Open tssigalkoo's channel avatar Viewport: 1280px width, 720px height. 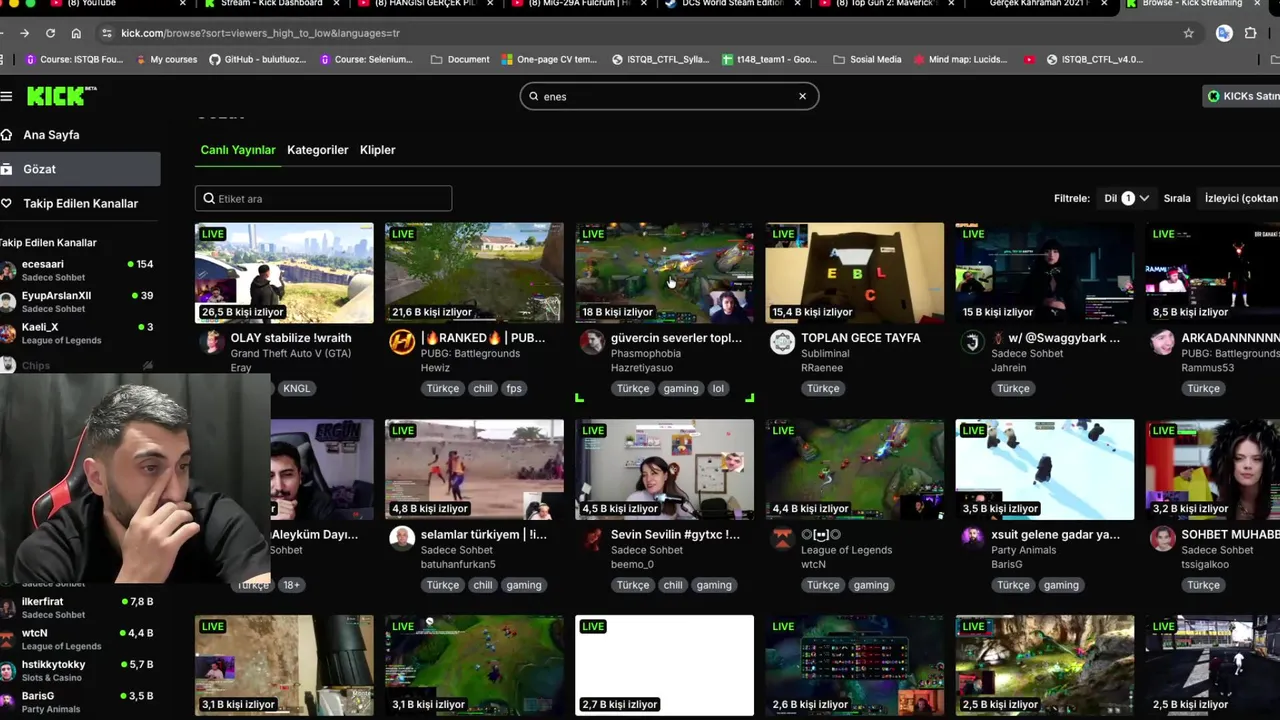click(x=1162, y=539)
